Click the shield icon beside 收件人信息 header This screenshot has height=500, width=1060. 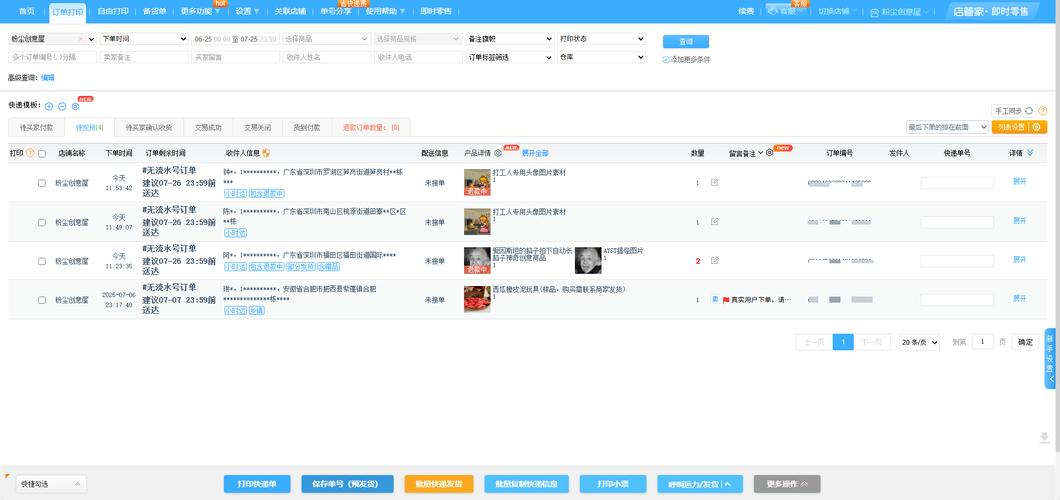pyautogui.click(x=266, y=153)
